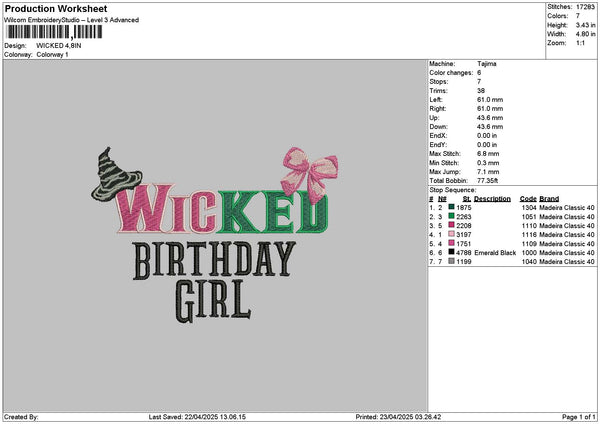Click the barcode under the worksheet title
Image resolution: width=600 pixels, height=424 pixels.
click(54, 32)
